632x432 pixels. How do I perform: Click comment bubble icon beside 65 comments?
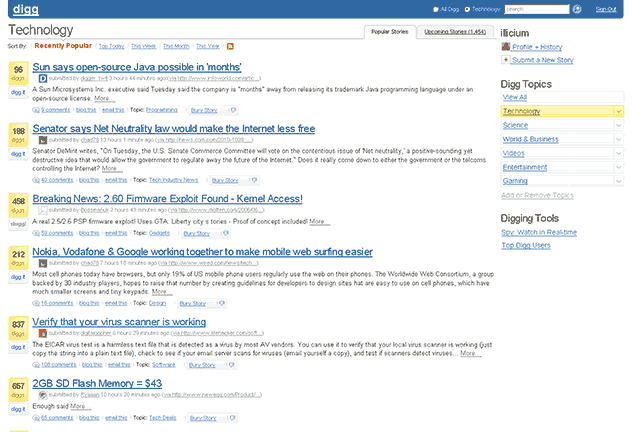click(36, 418)
